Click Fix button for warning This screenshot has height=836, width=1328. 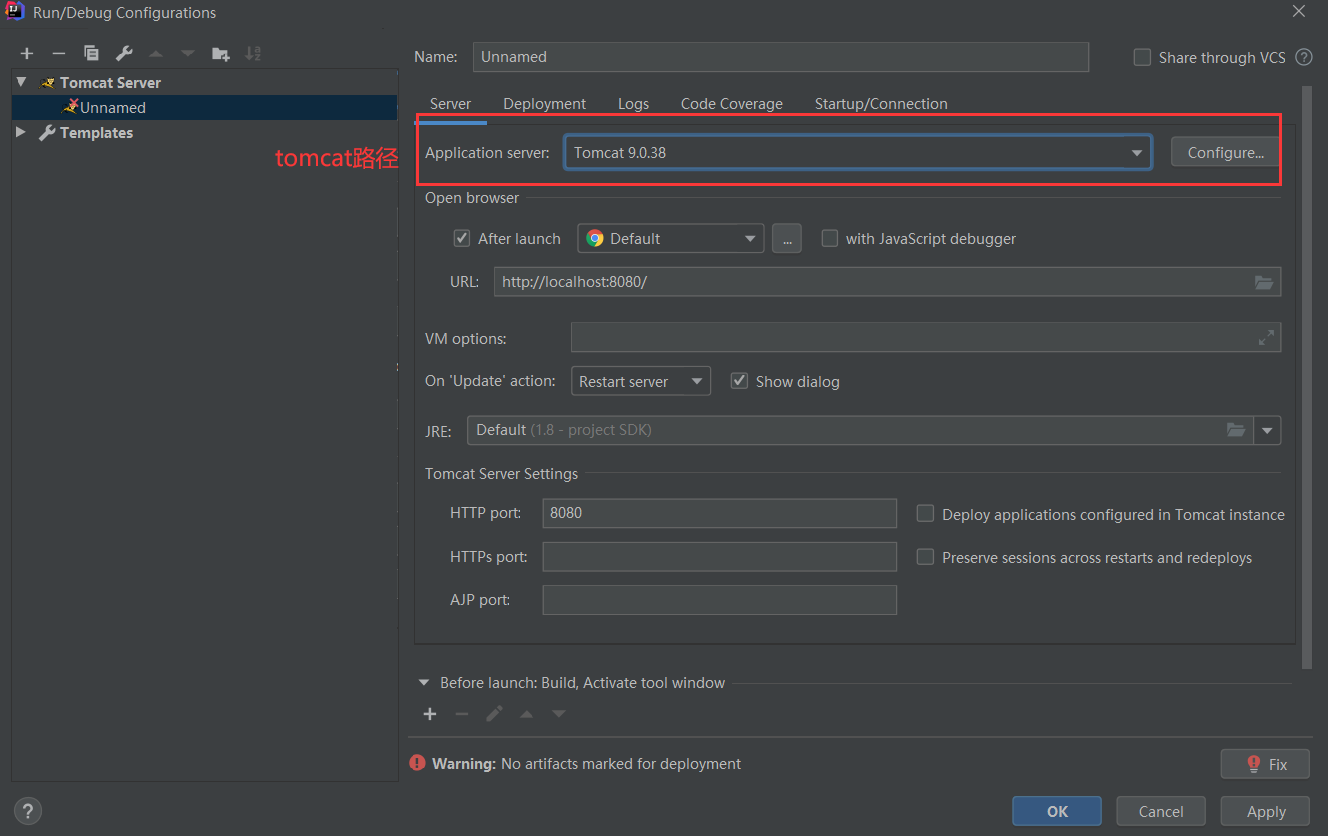(x=1265, y=763)
